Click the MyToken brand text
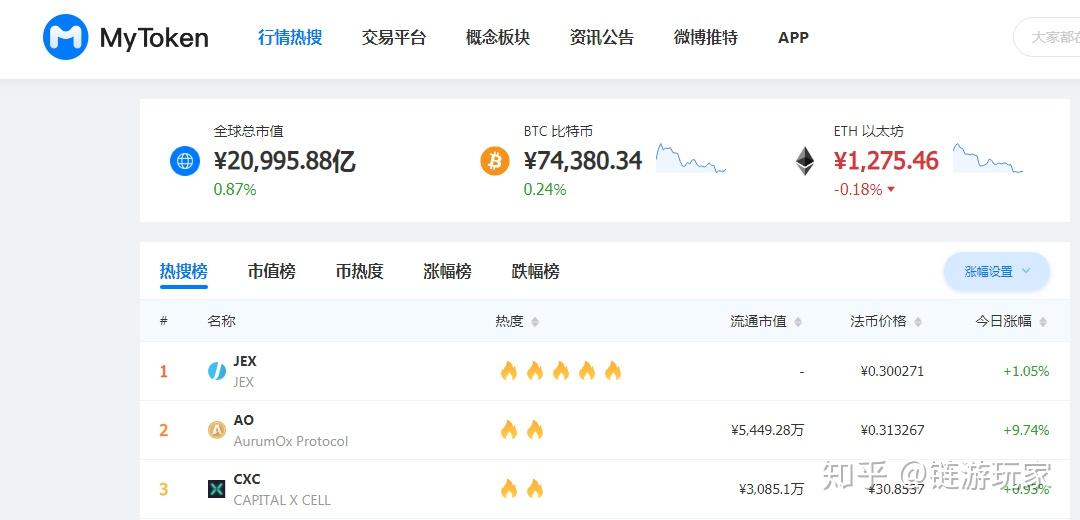 tap(154, 38)
